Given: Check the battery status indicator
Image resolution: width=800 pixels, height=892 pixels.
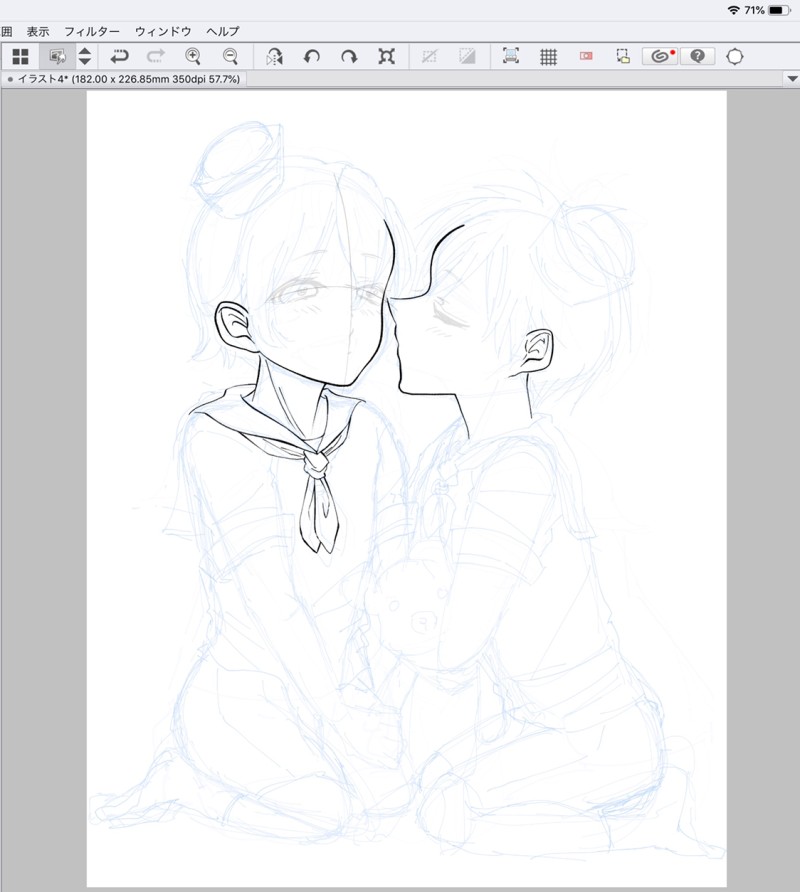Looking at the screenshot, I should tap(779, 10).
